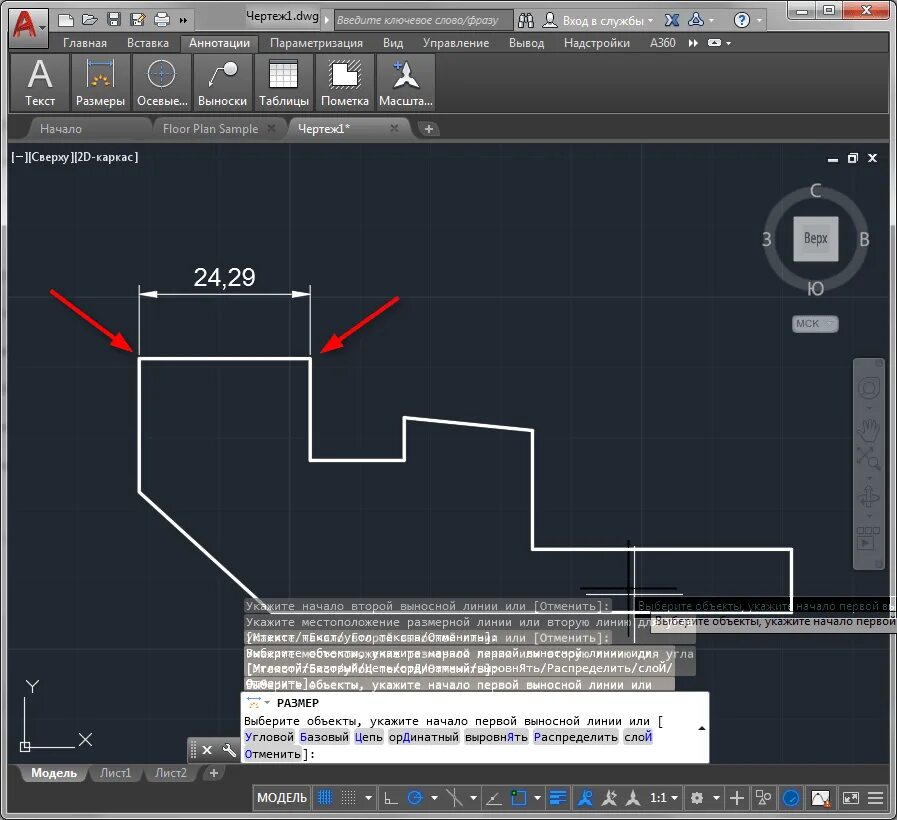This screenshot has height=820, width=897.
Task: Click the Print (plot) icon
Action: point(162,20)
